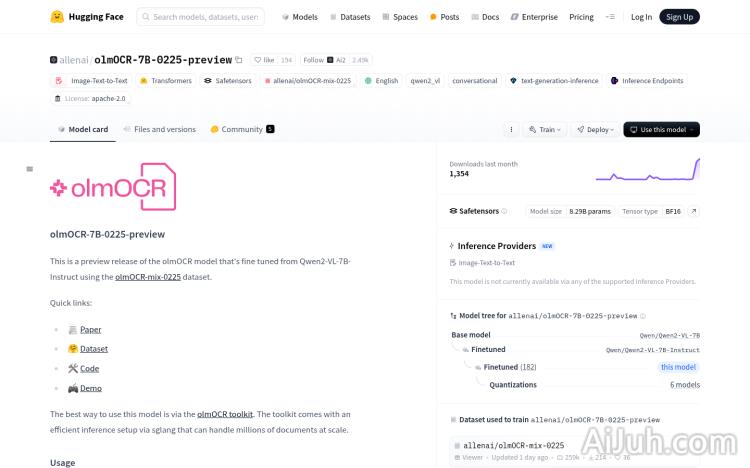The image size is (750, 468).
Task: Like the olmOCR model
Action: tap(263, 60)
